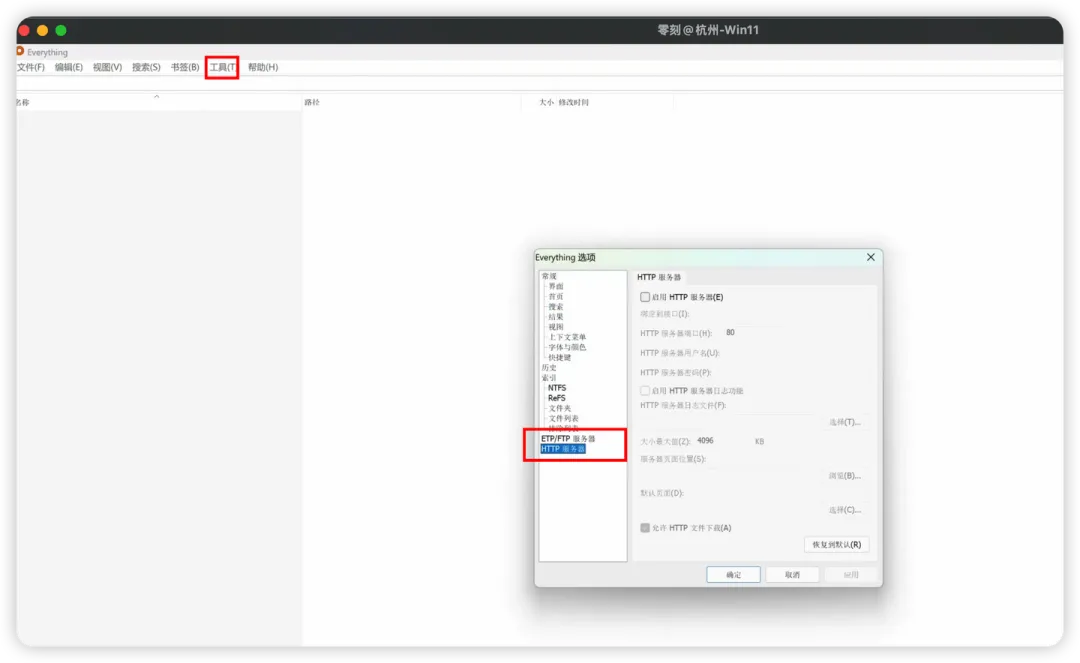Select 界面 in options tree

(x=556, y=286)
